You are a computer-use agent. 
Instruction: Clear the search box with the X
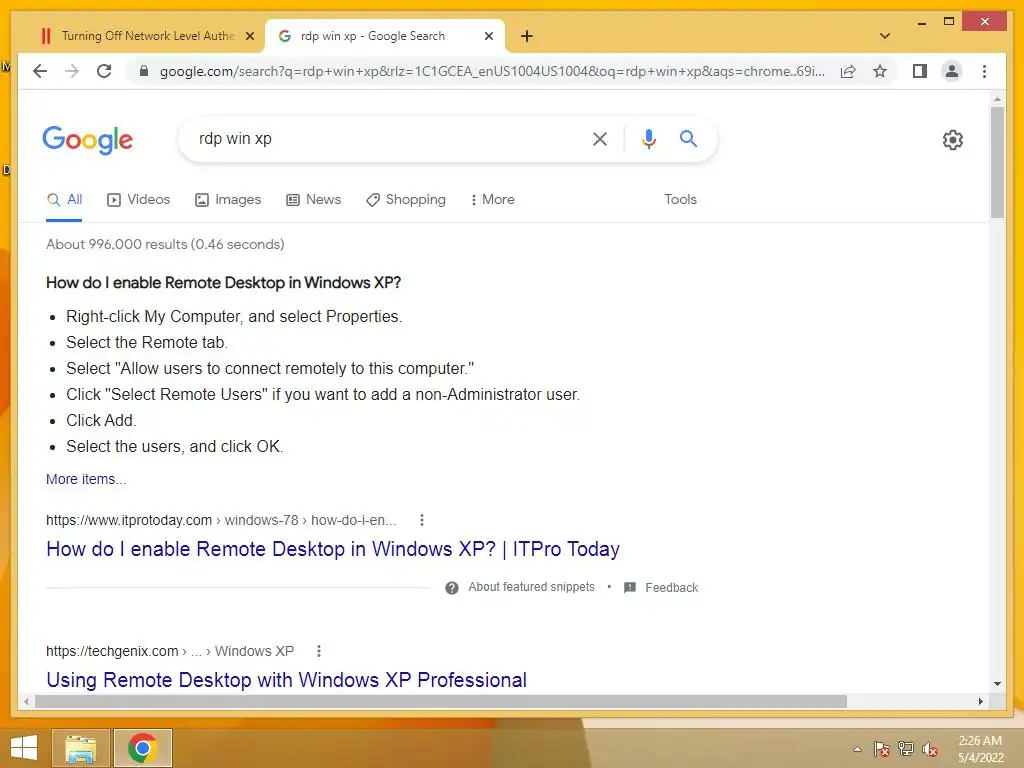coord(600,138)
